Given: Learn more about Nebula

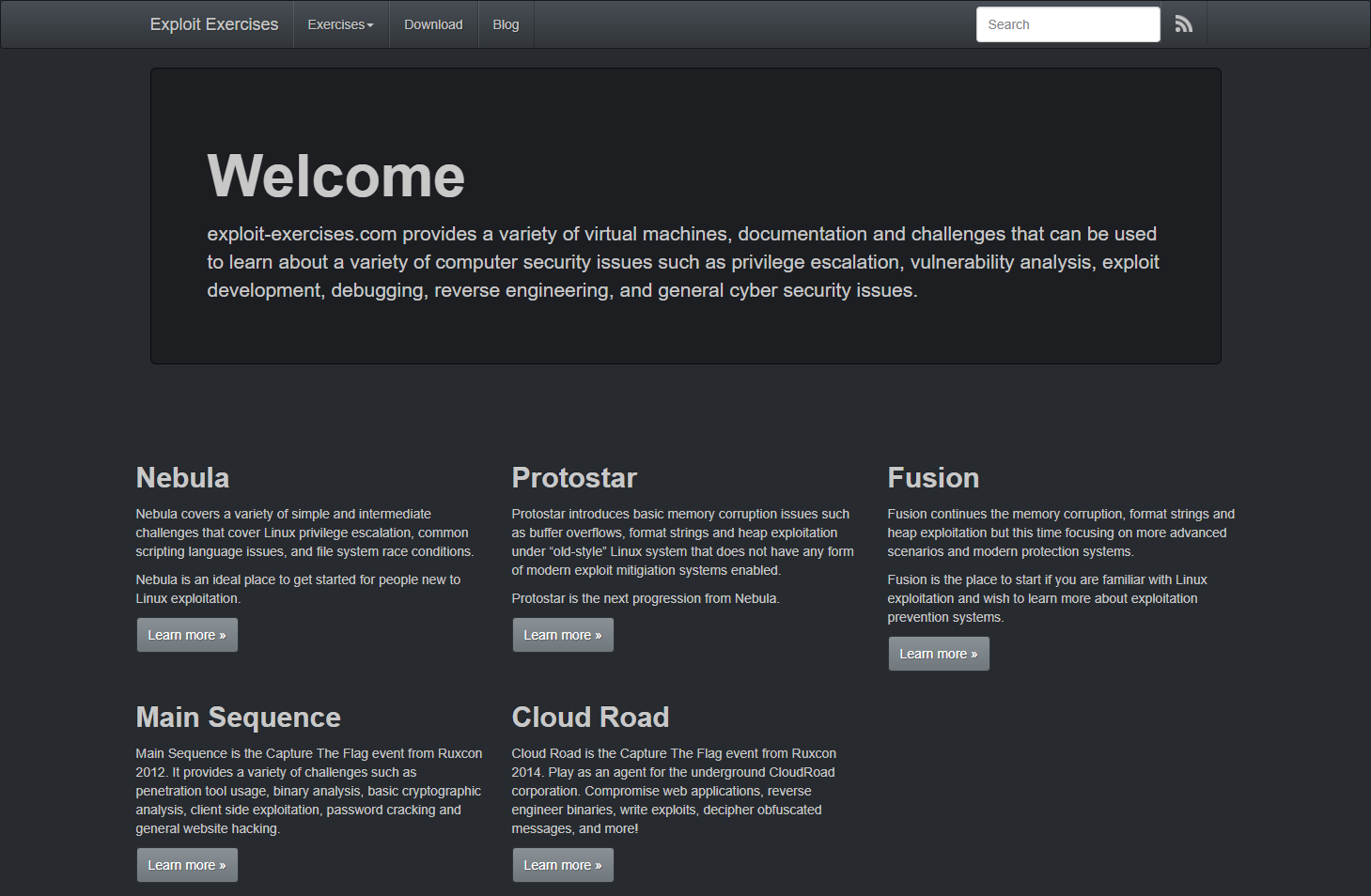Looking at the screenshot, I should [187, 635].
